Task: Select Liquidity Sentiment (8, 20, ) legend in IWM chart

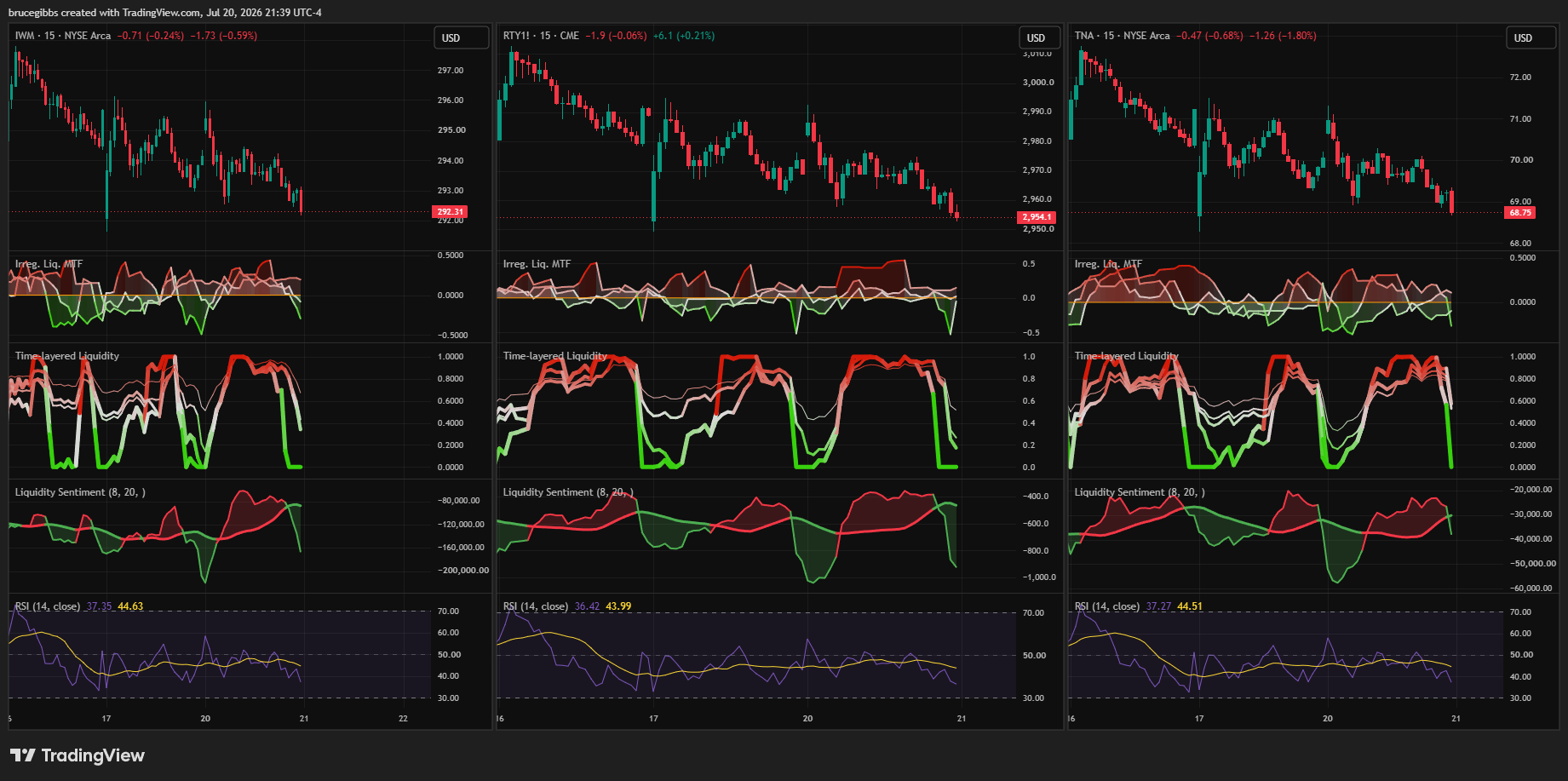Action: (x=80, y=492)
